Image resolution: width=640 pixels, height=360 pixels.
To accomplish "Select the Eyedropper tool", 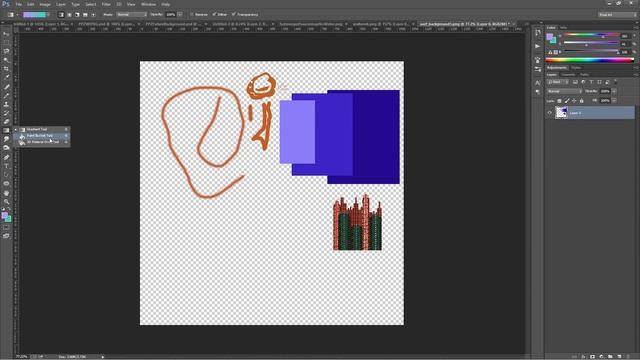I will (6, 78).
